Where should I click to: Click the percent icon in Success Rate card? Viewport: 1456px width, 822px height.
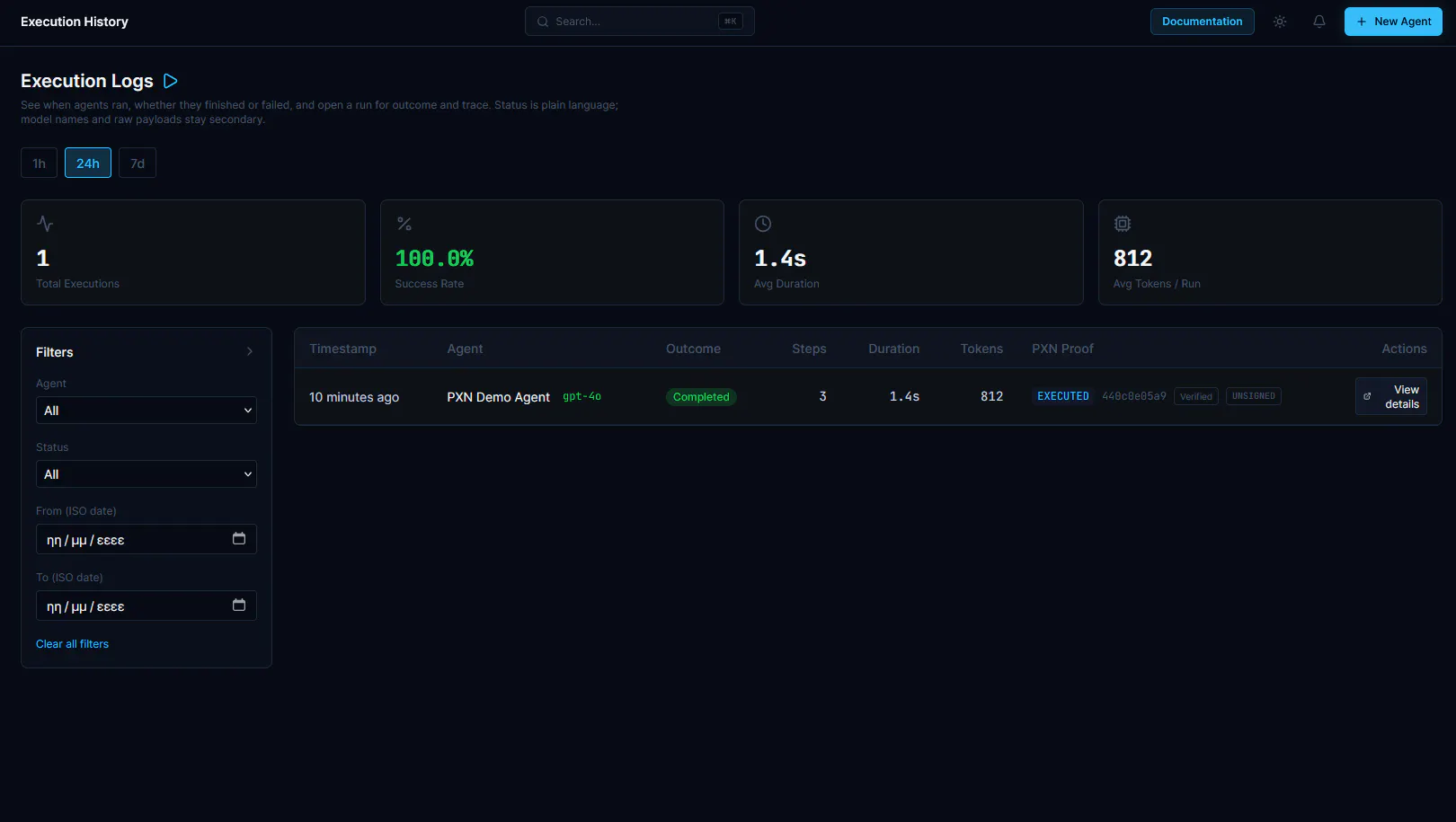click(404, 224)
